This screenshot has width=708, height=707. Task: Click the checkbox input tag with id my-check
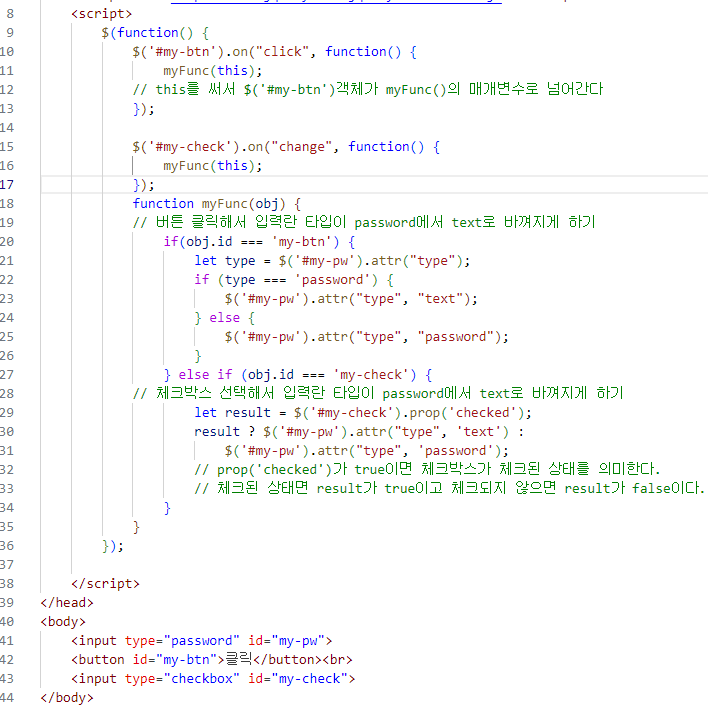point(213,679)
